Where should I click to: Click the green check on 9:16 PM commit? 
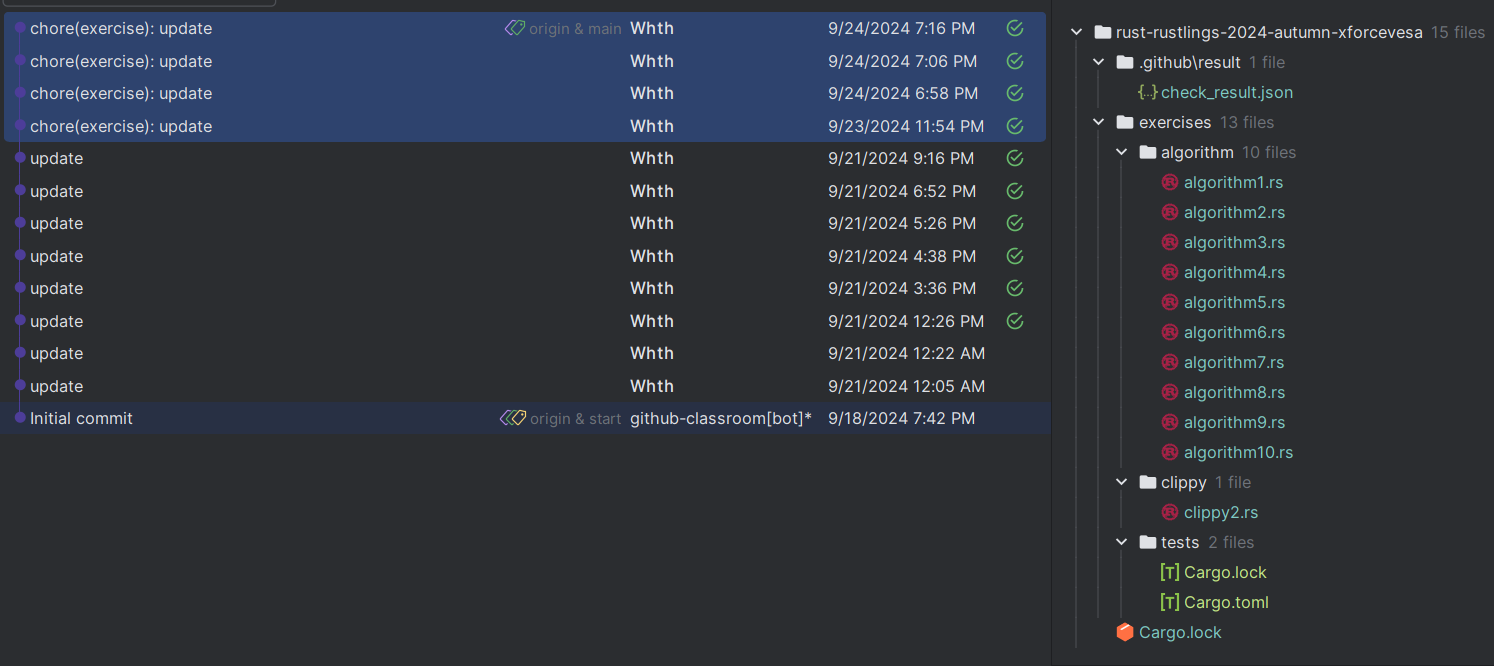(1015, 159)
